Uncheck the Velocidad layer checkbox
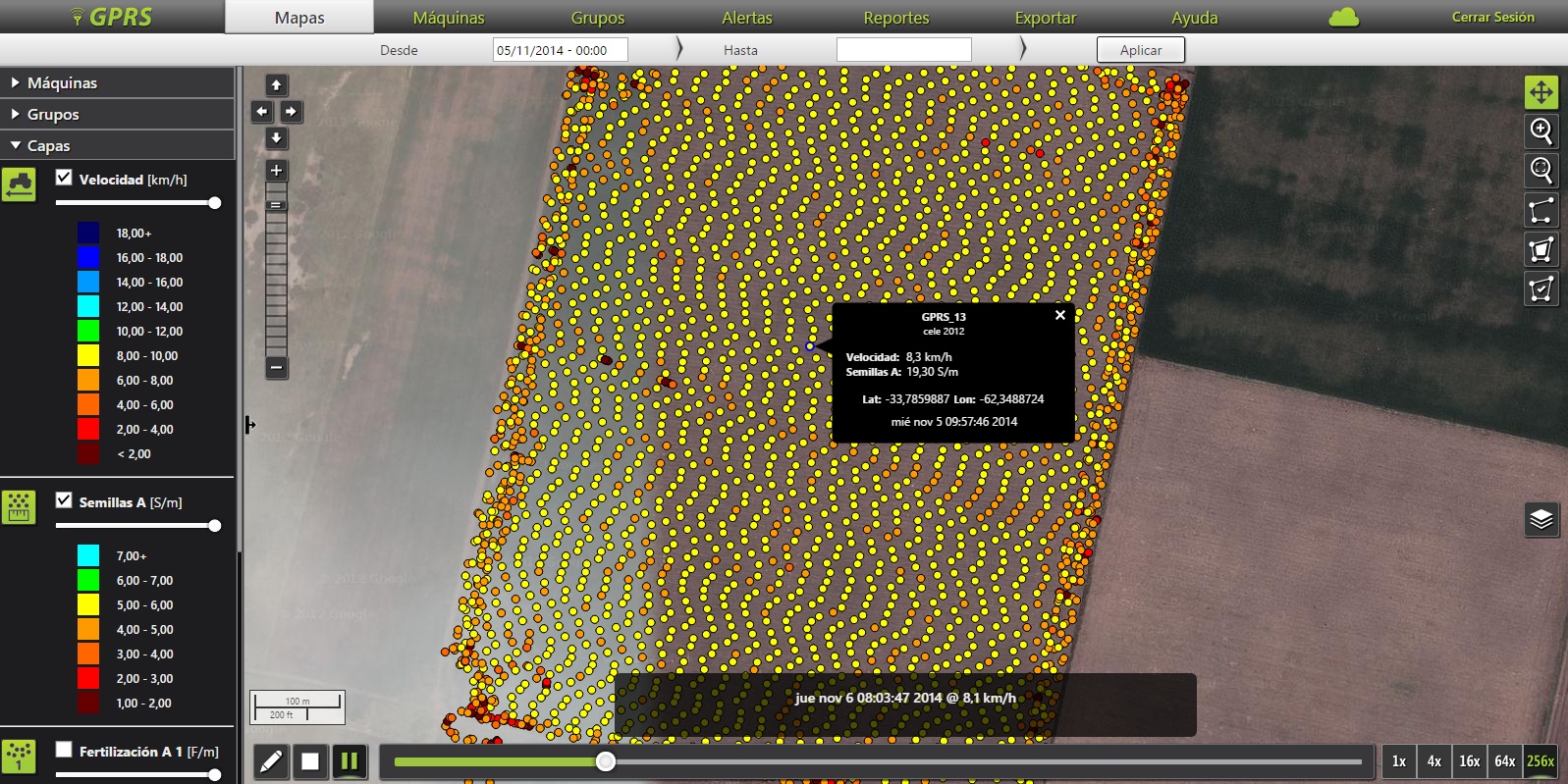 tap(65, 178)
